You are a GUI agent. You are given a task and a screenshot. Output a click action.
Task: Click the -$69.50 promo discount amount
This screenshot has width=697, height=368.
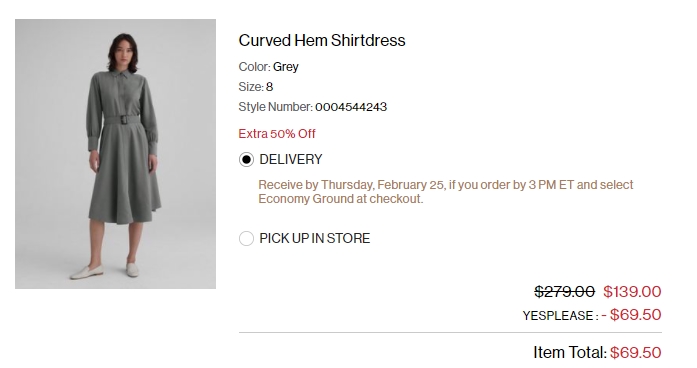632,315
